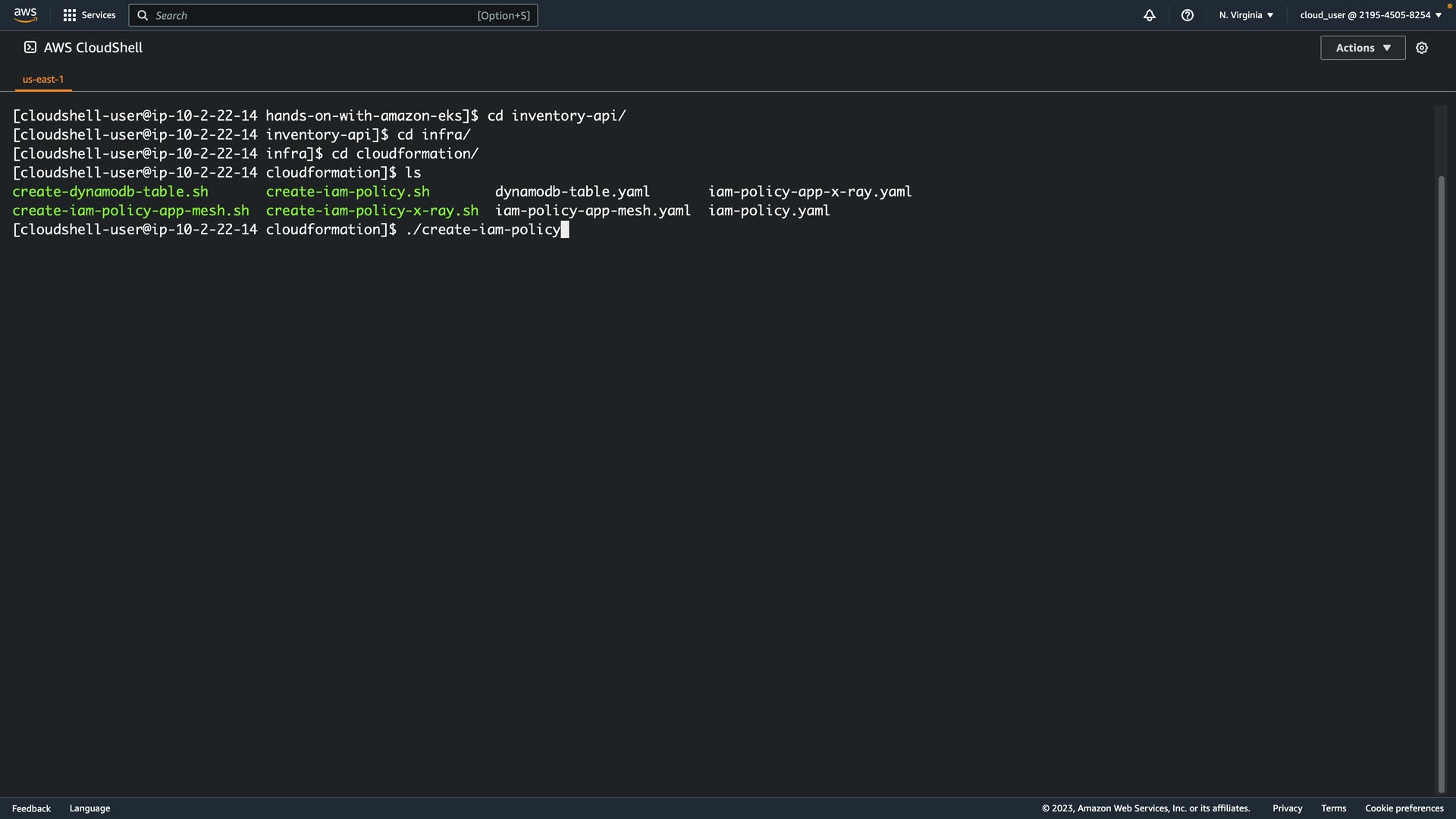
Task: Open CloudShell settings gear icon
Action: tap(1422, 48)
